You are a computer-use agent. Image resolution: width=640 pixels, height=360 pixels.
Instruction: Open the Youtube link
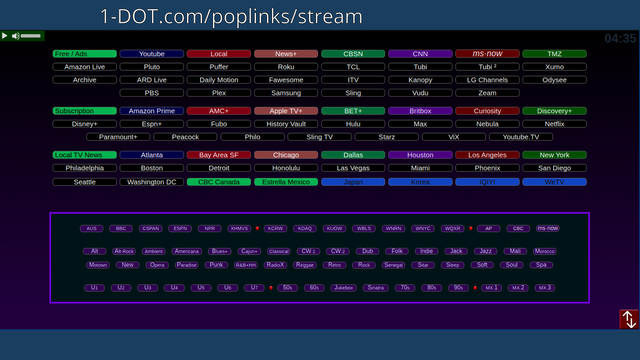151,54
